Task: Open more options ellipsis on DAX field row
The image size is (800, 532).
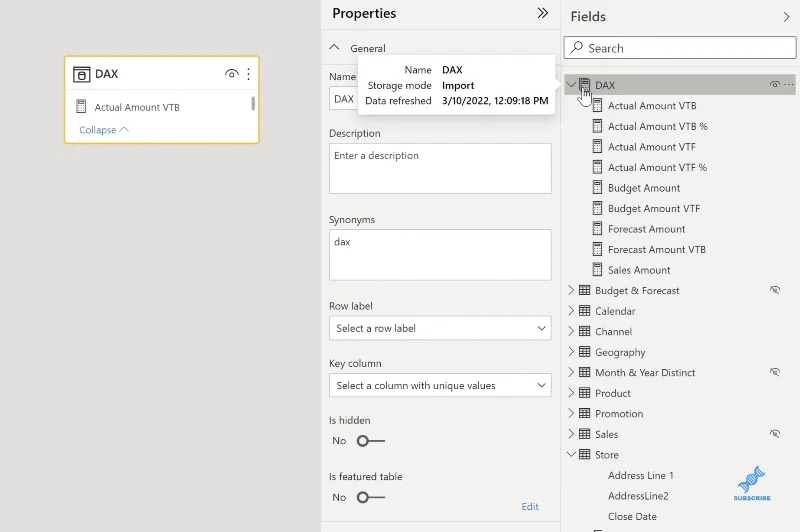Action: coord(789,85)
